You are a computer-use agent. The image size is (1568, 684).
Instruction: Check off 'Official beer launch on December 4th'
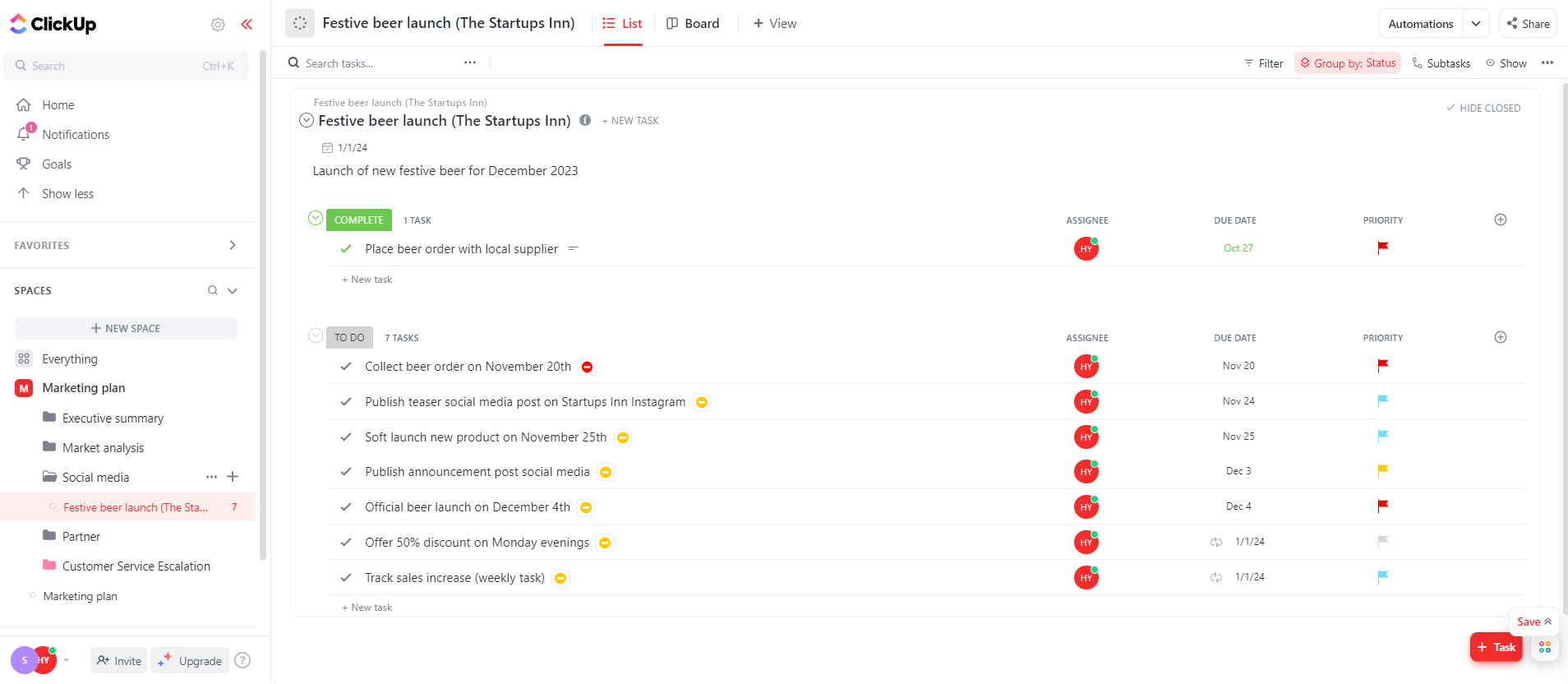[346, 507]
